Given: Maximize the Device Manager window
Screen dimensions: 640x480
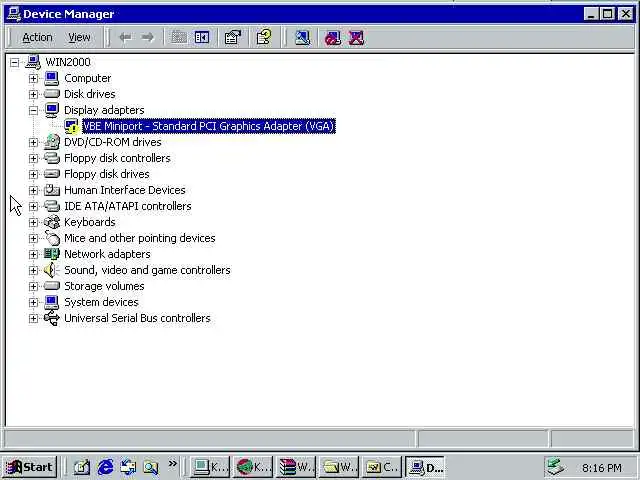Looking at the screenshot, I should coord(607,14).
